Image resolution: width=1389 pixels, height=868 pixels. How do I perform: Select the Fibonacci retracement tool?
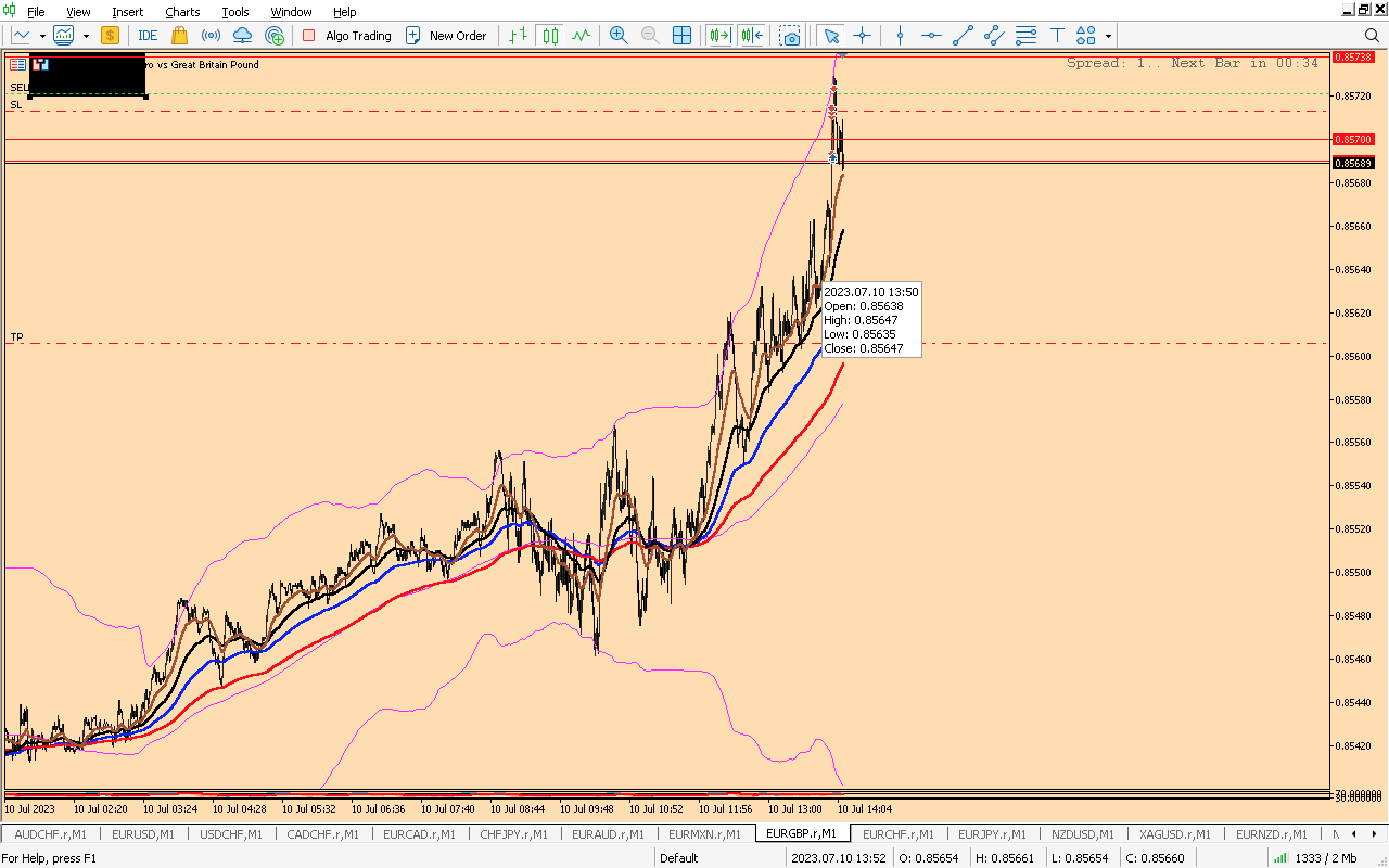(x=1025, y=36)
